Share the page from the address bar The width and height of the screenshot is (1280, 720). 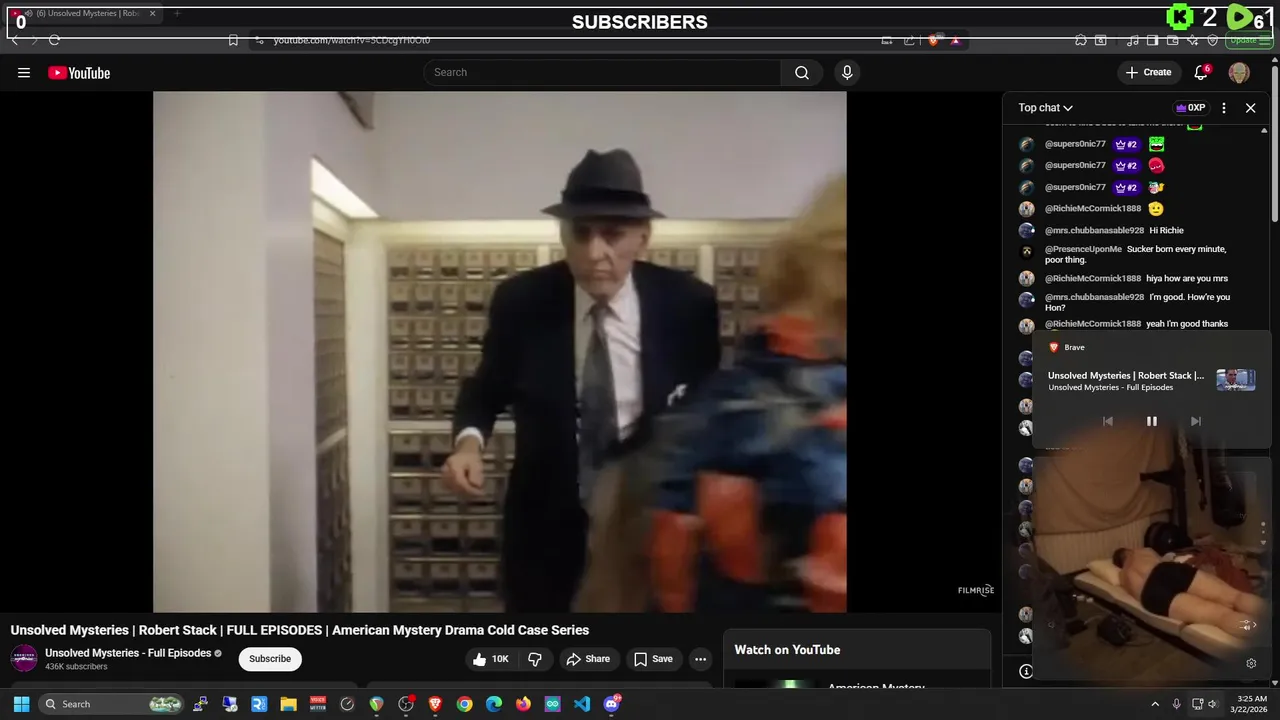[x=909, y=40]
